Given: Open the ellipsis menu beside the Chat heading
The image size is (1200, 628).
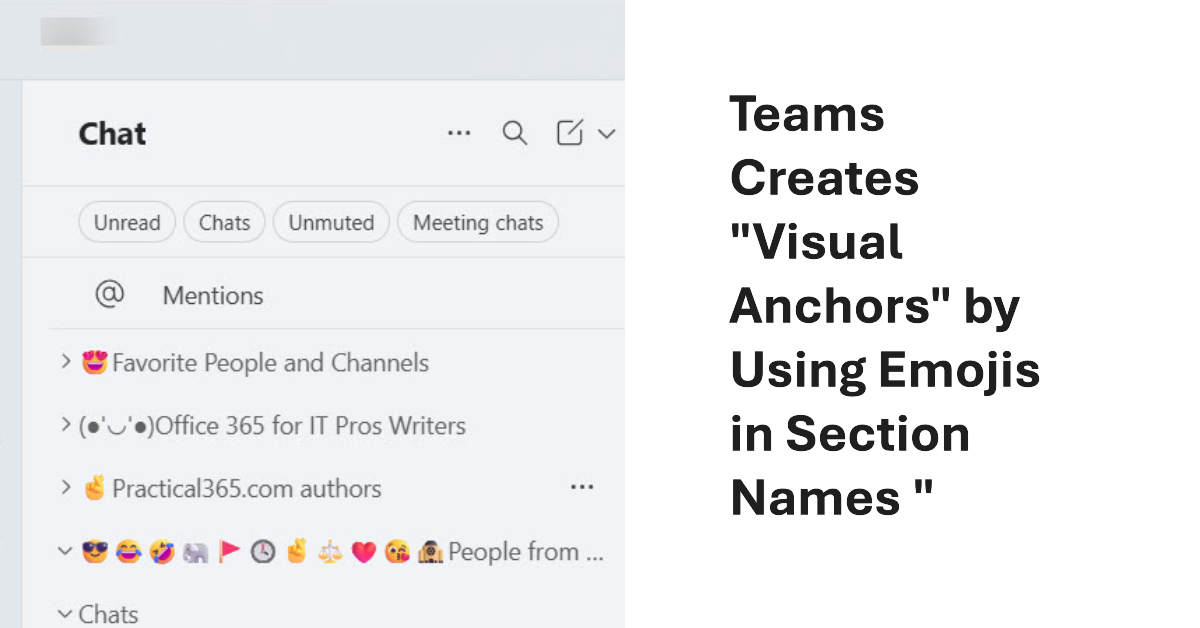Looking at the screenshot, I should pos(459,132).
